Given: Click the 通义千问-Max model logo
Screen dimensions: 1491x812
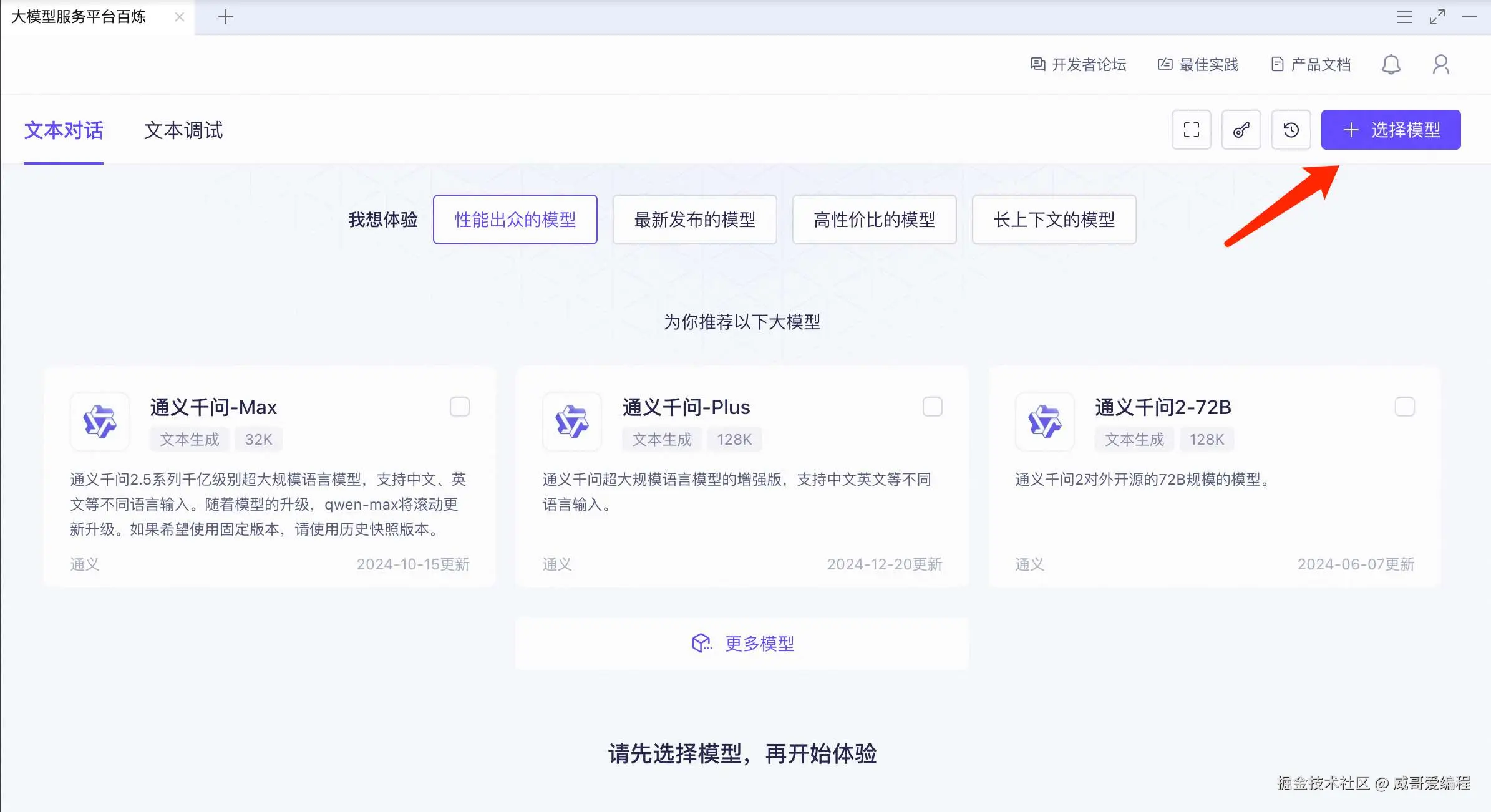Looking at the screenshot, I should coord(100,421).
